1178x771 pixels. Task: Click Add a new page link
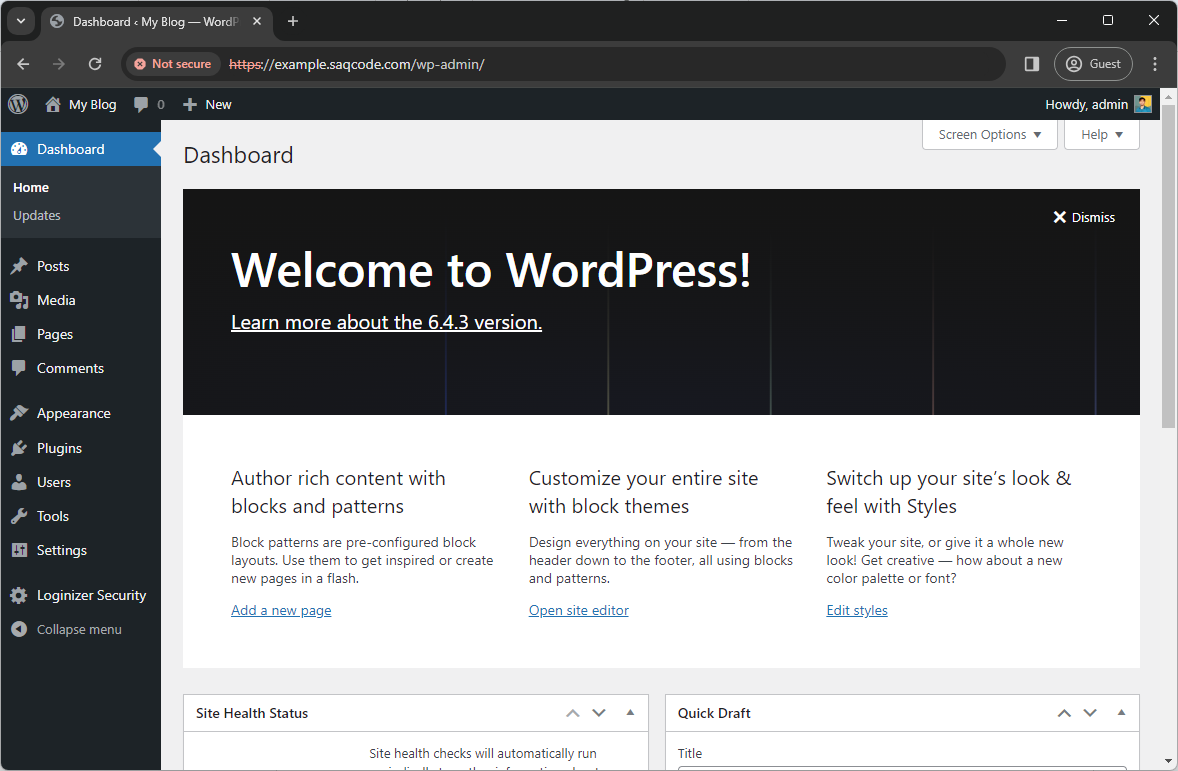pos(281,610)
